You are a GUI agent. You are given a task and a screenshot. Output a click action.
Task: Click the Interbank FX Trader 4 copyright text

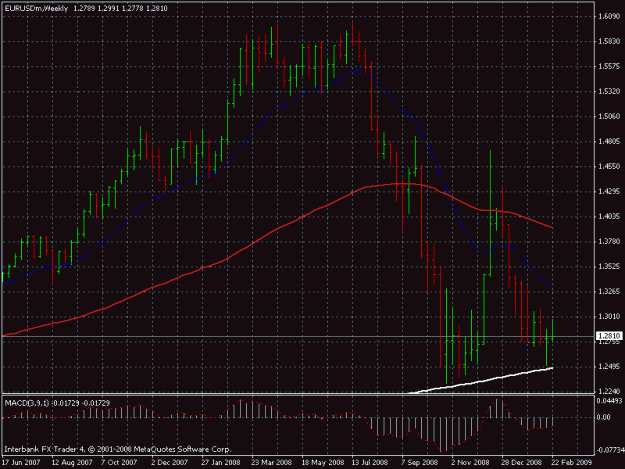coord(118,449)
